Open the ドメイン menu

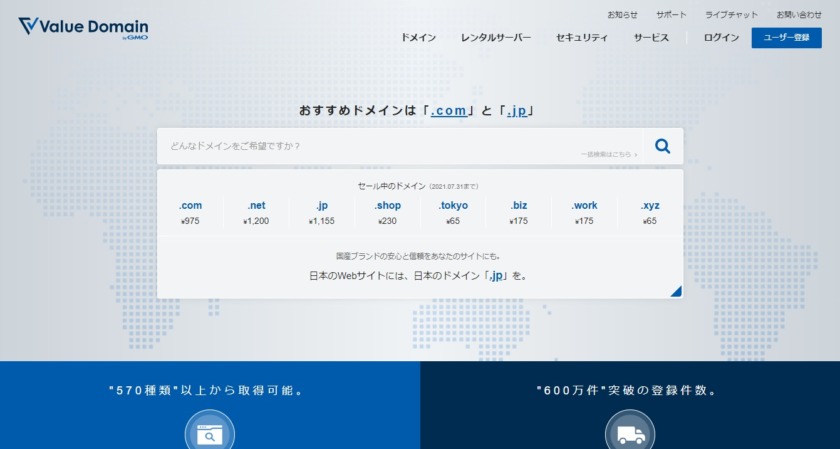click(x=418, y=38)
